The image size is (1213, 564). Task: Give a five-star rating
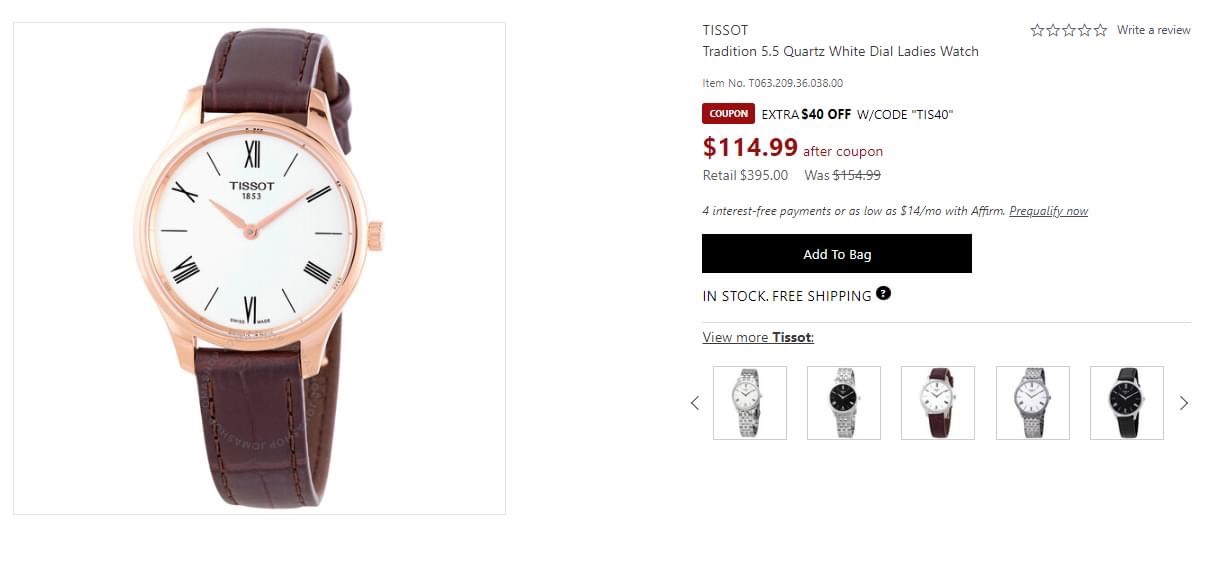(1100, 31)
